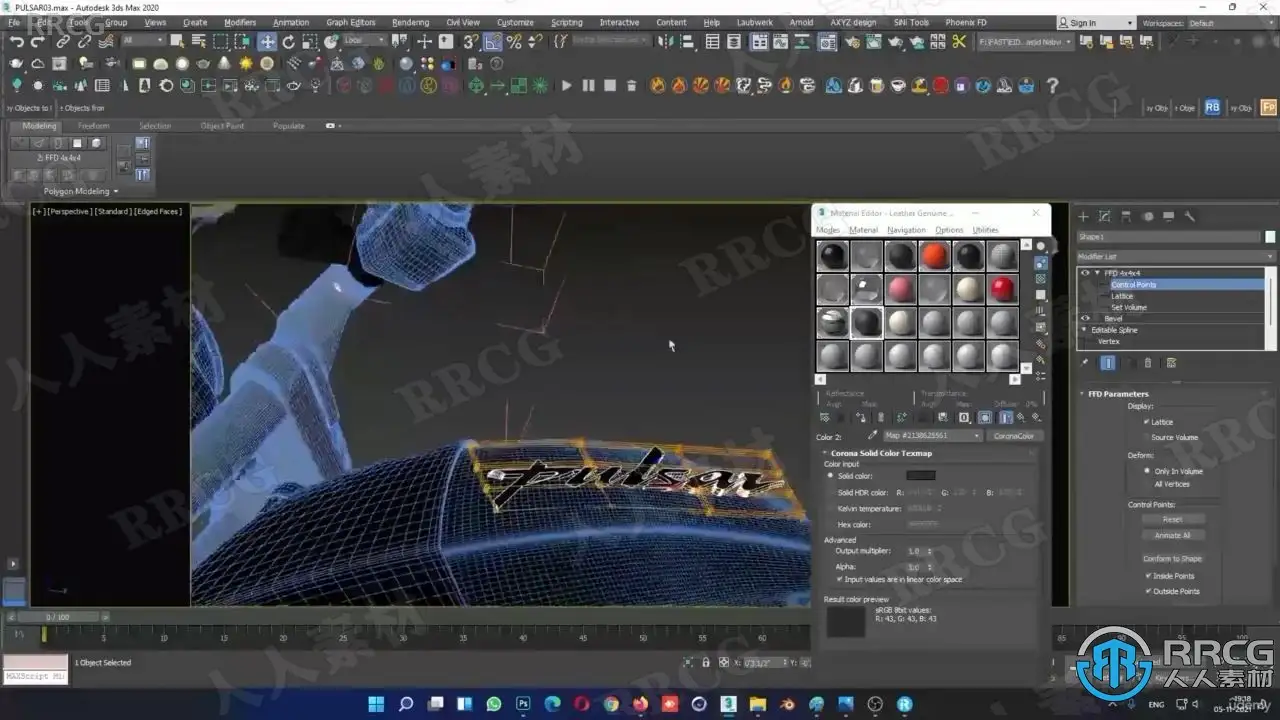Click the trash can icon beside stop

(x=631, y=86)
